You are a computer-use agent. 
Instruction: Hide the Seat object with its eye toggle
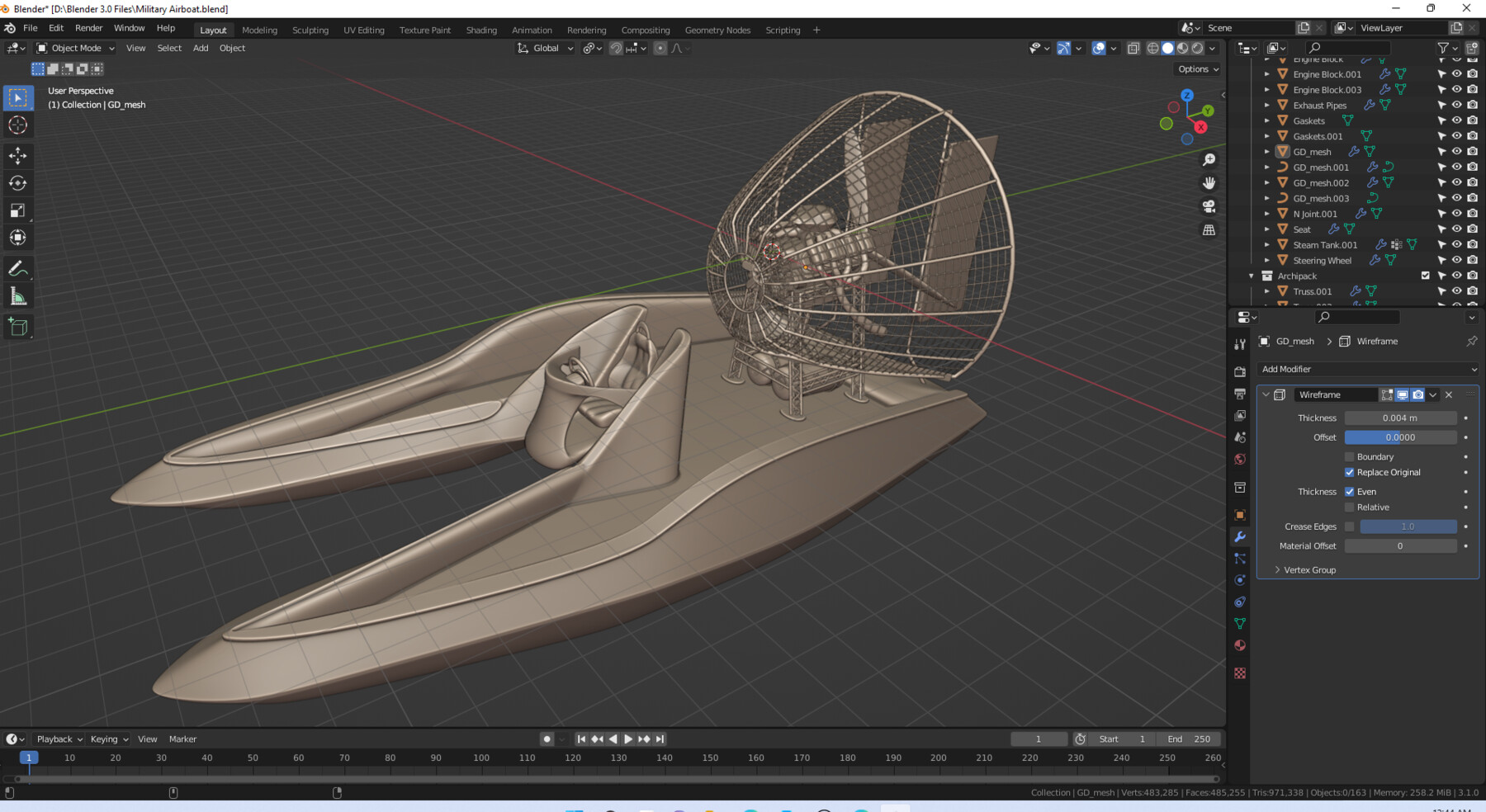pos(1456,229)
